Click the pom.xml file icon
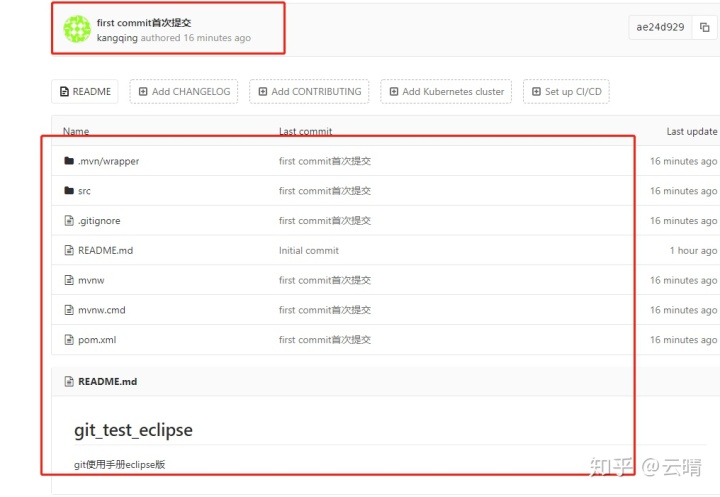 pos(69,340)
